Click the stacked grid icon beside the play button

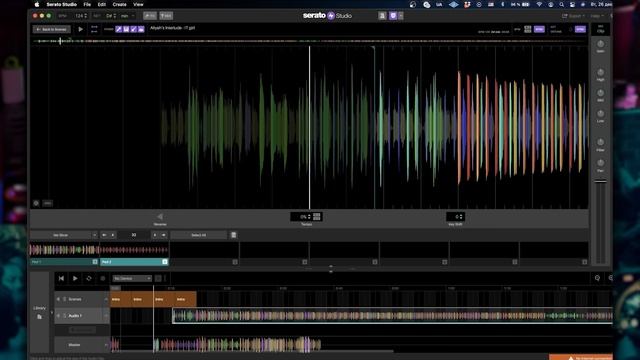[94, 29]
